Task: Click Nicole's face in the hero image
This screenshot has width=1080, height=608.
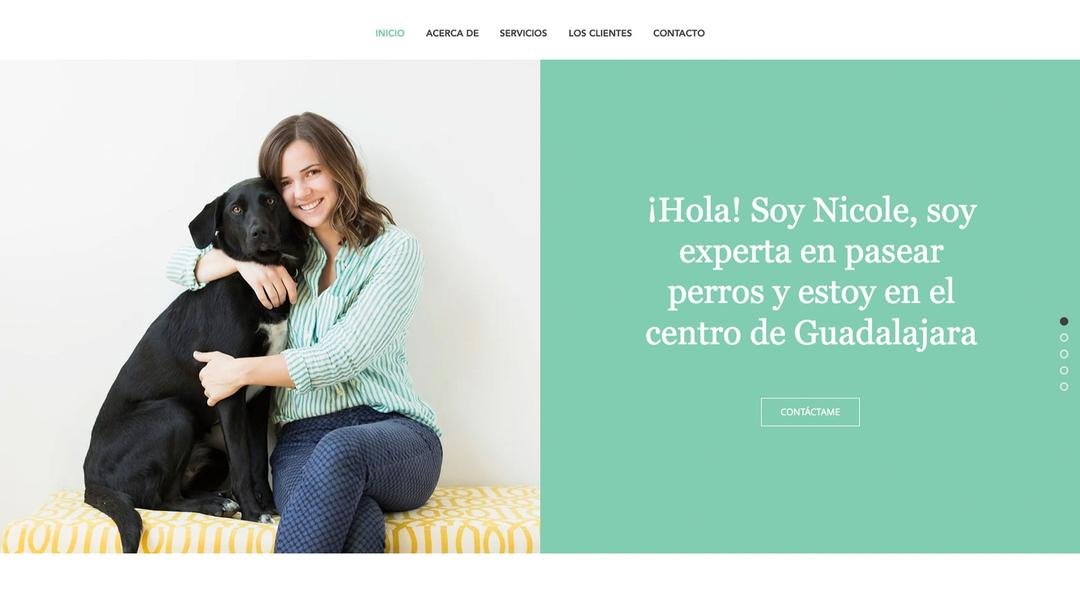Action: [308, 182]
